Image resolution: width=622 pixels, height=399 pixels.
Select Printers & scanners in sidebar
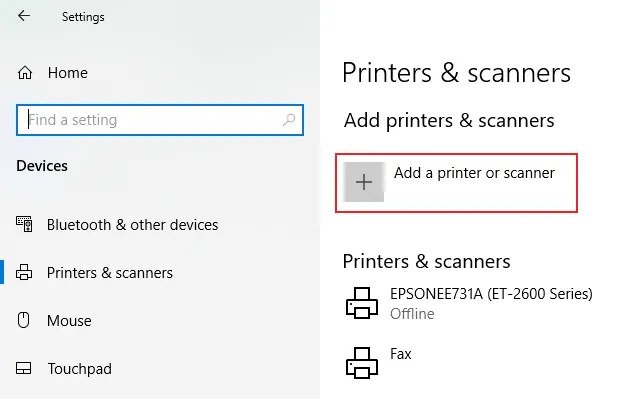click(x=110, y=273)
